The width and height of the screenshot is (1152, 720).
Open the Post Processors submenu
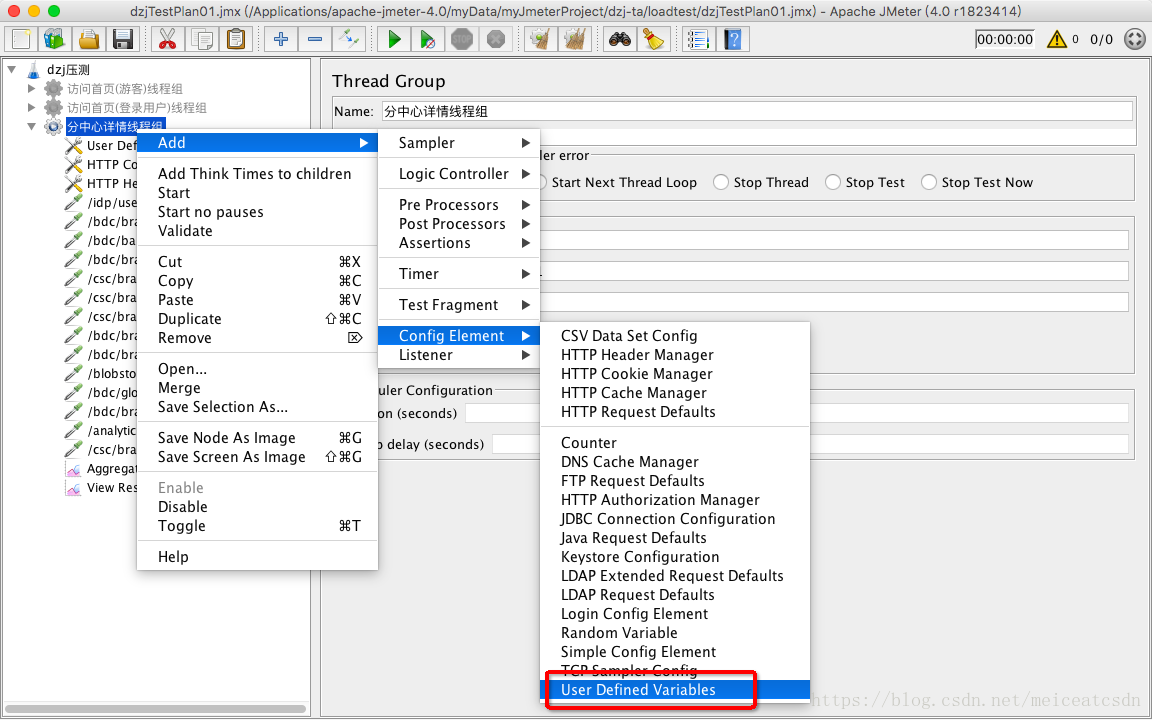pyautogui.click(x=459, y=223)
